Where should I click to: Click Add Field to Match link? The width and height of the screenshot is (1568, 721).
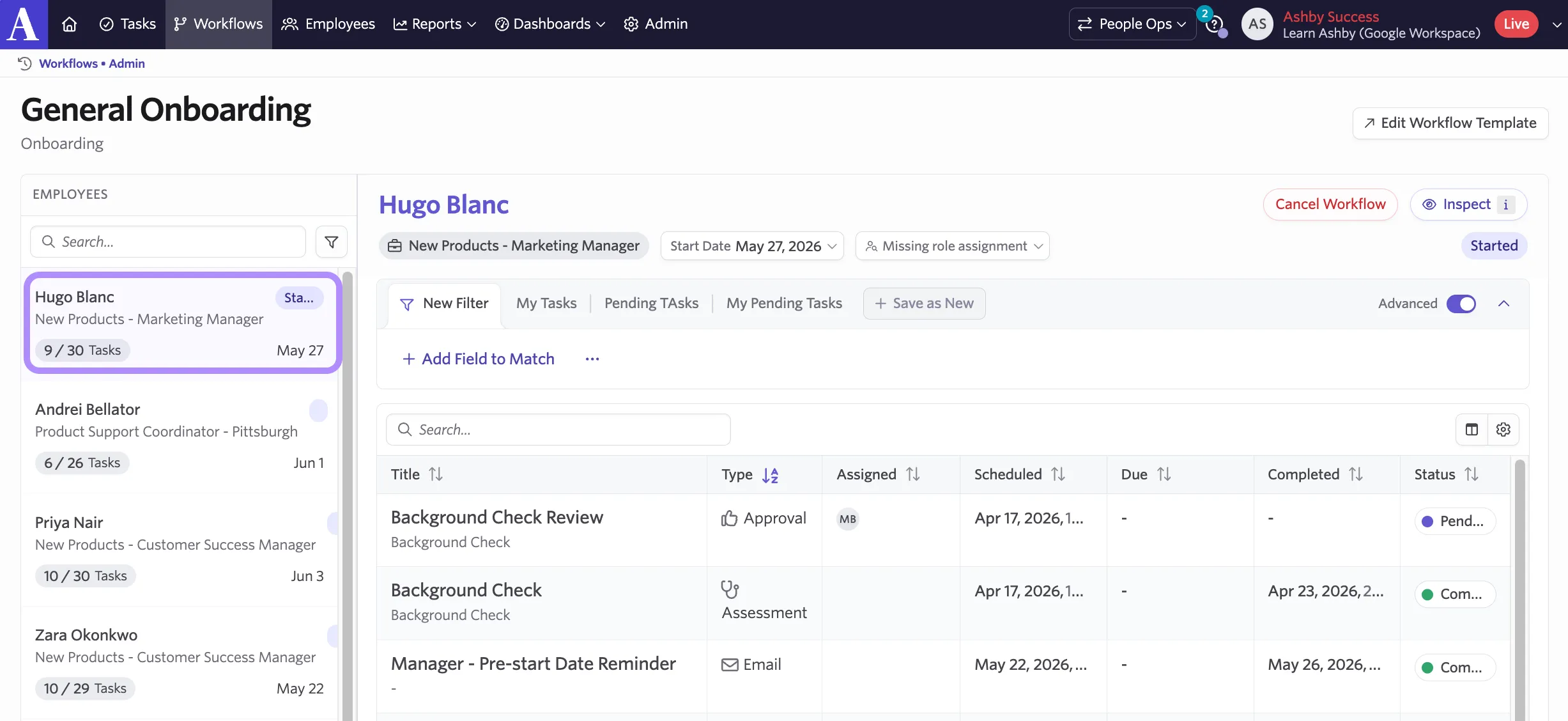coord(479,359)
